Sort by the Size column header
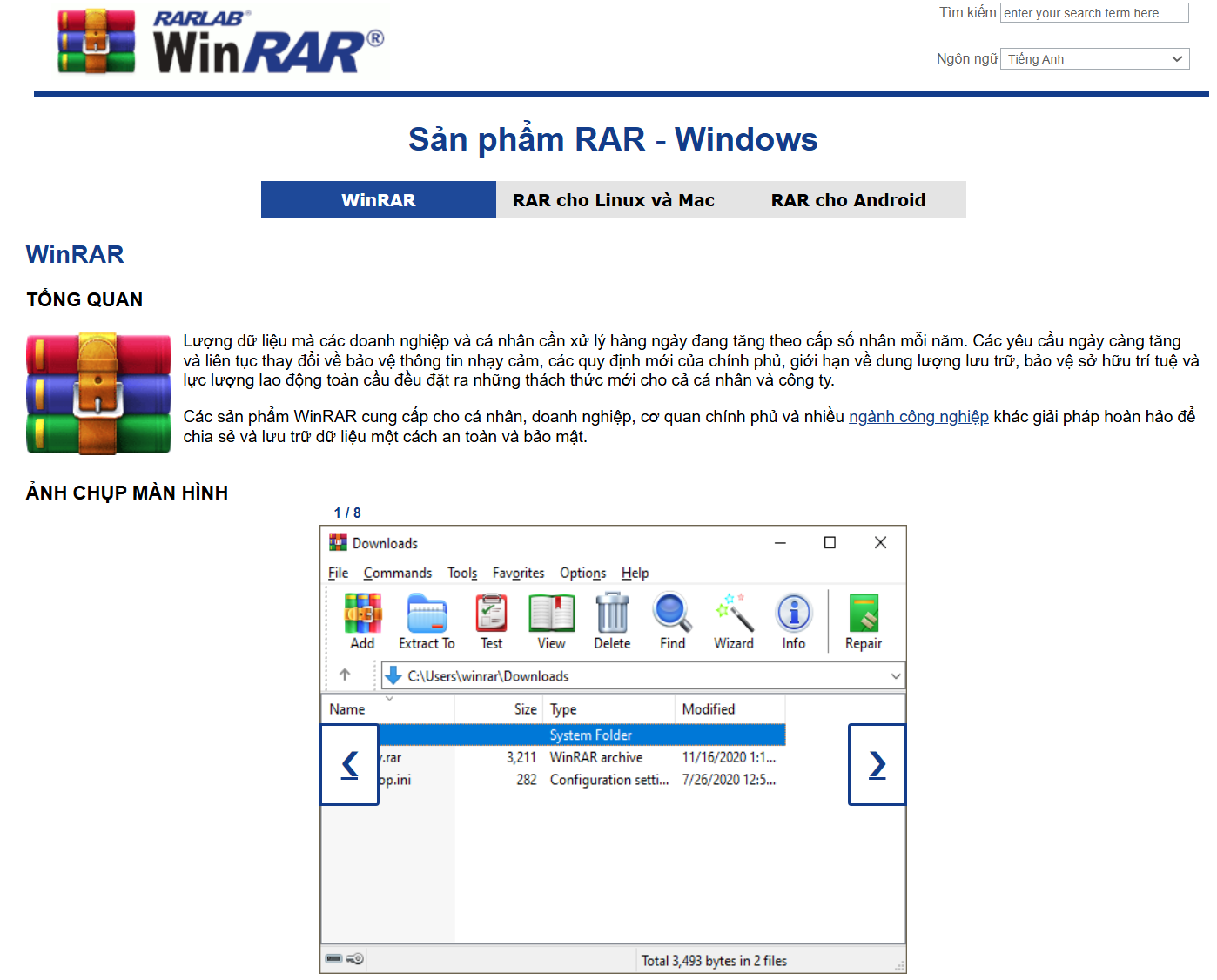The image size is (1217, 980). click(499, 709)
